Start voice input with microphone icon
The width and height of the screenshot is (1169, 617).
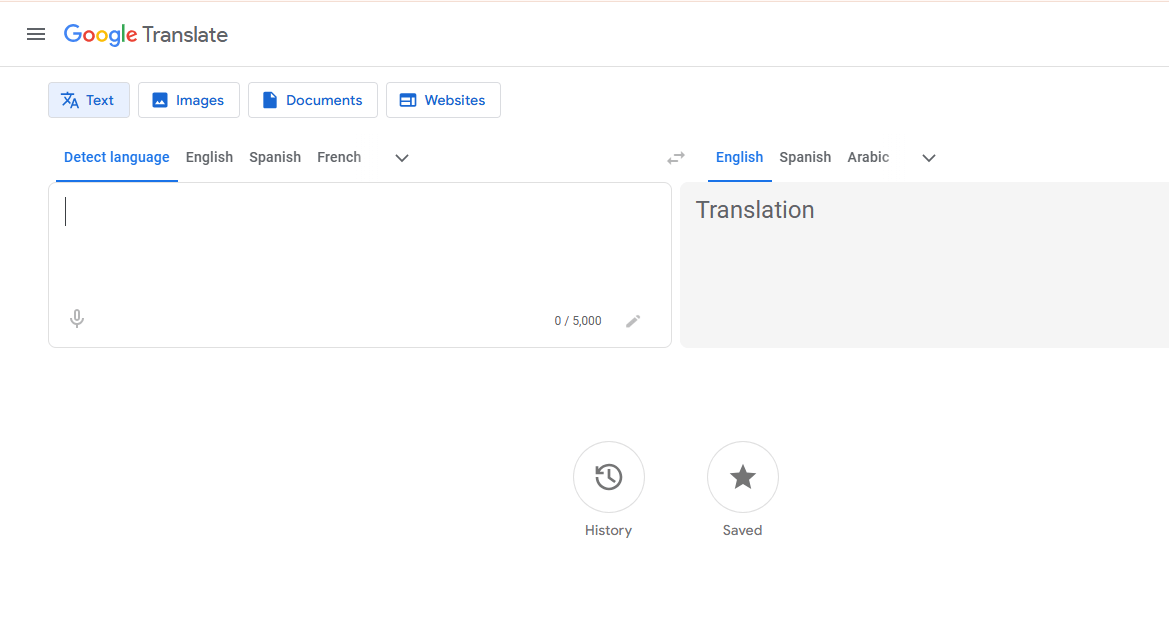click(x=77, y=319)
